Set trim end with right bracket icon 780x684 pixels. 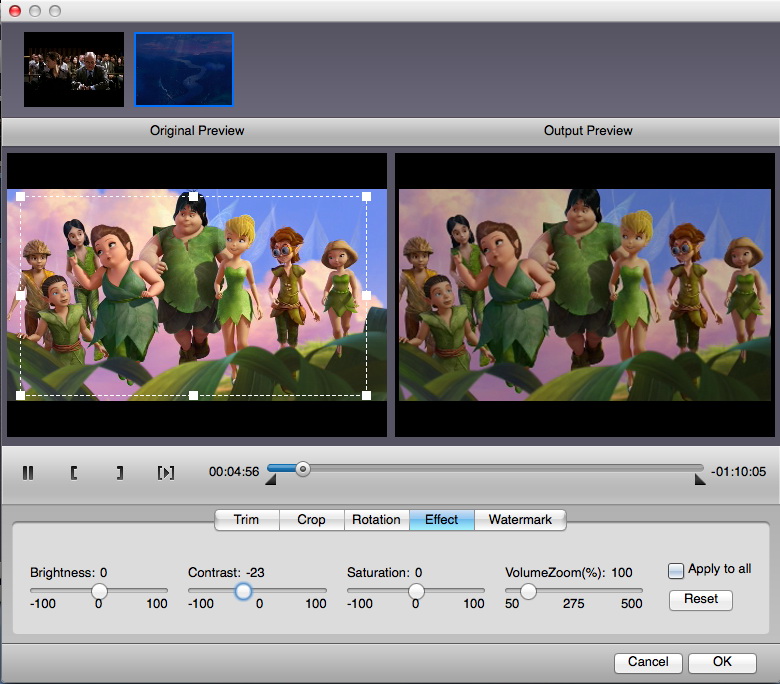[119, 473]
